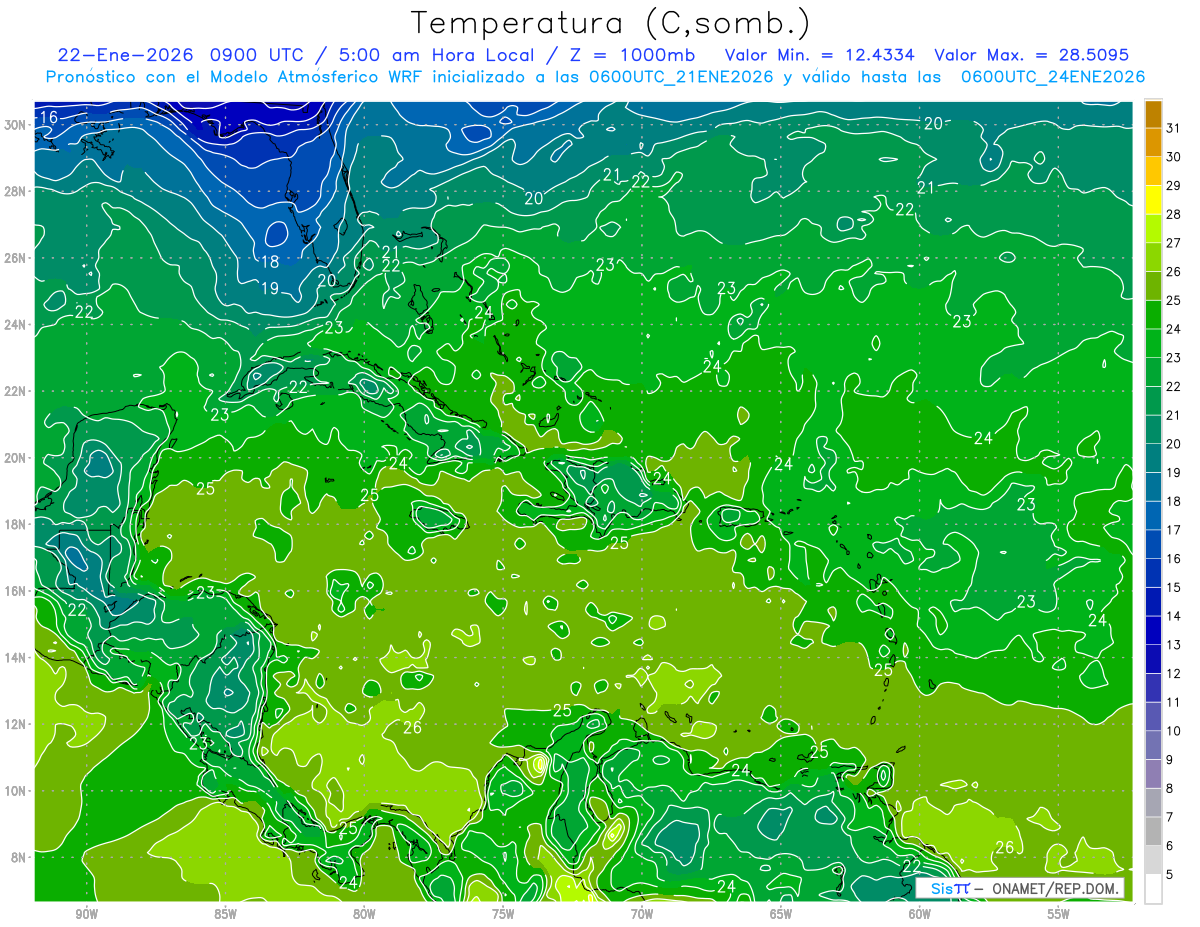Click the "26N" latitude label
This screenshot has height=927, width=1200.
pyautogui.click(x=15, y=258)
